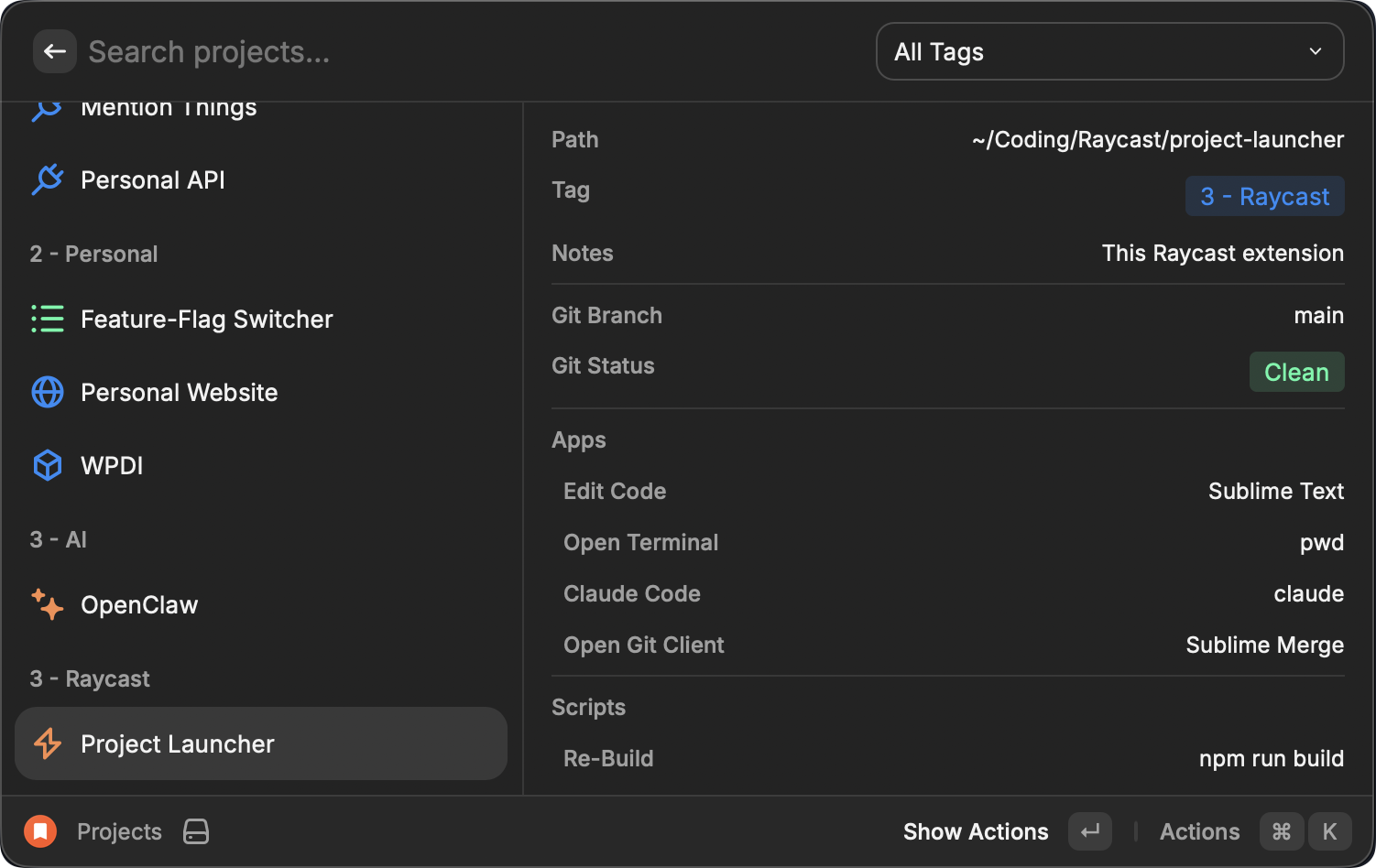Viewport: 1376px width, 868px height.
Task: Click the save/disk icon next to Projects
Action: click(x=195, y=831)
